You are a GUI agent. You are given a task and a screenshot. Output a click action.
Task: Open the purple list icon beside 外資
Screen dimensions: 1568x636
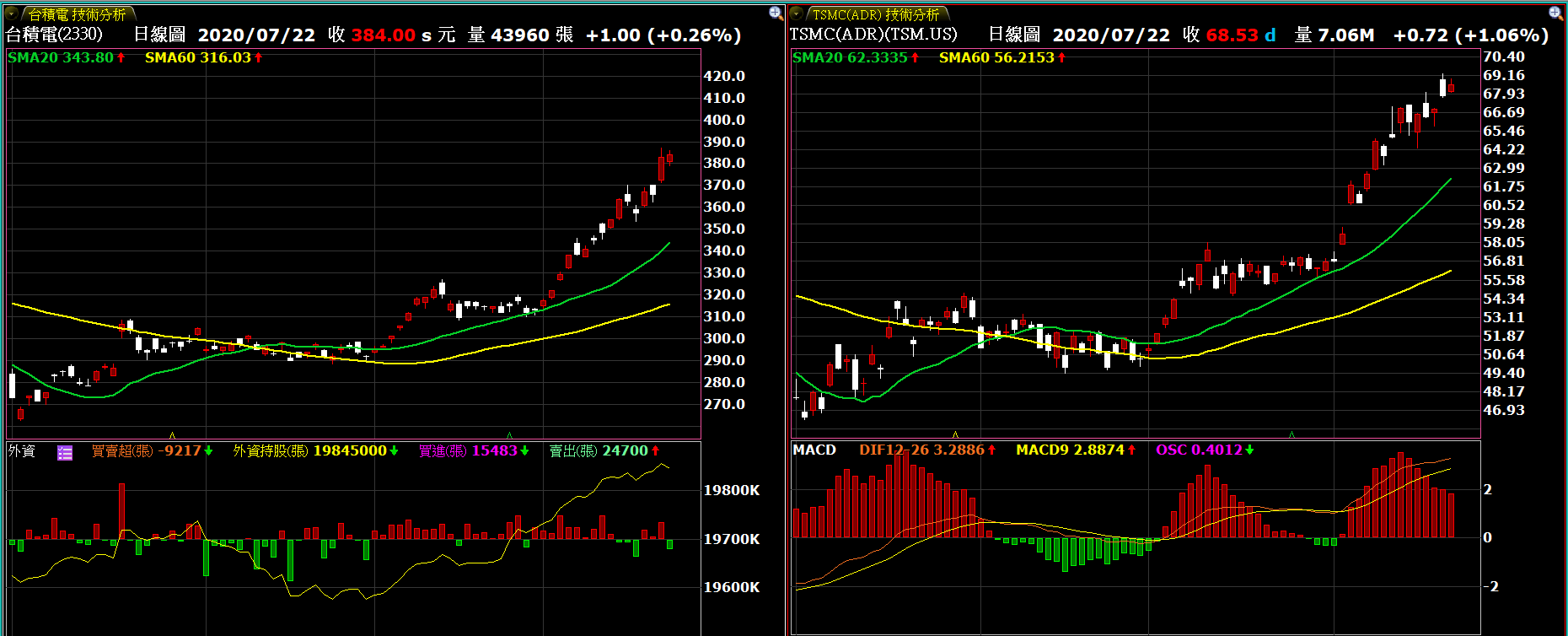(x=65, y=452)
